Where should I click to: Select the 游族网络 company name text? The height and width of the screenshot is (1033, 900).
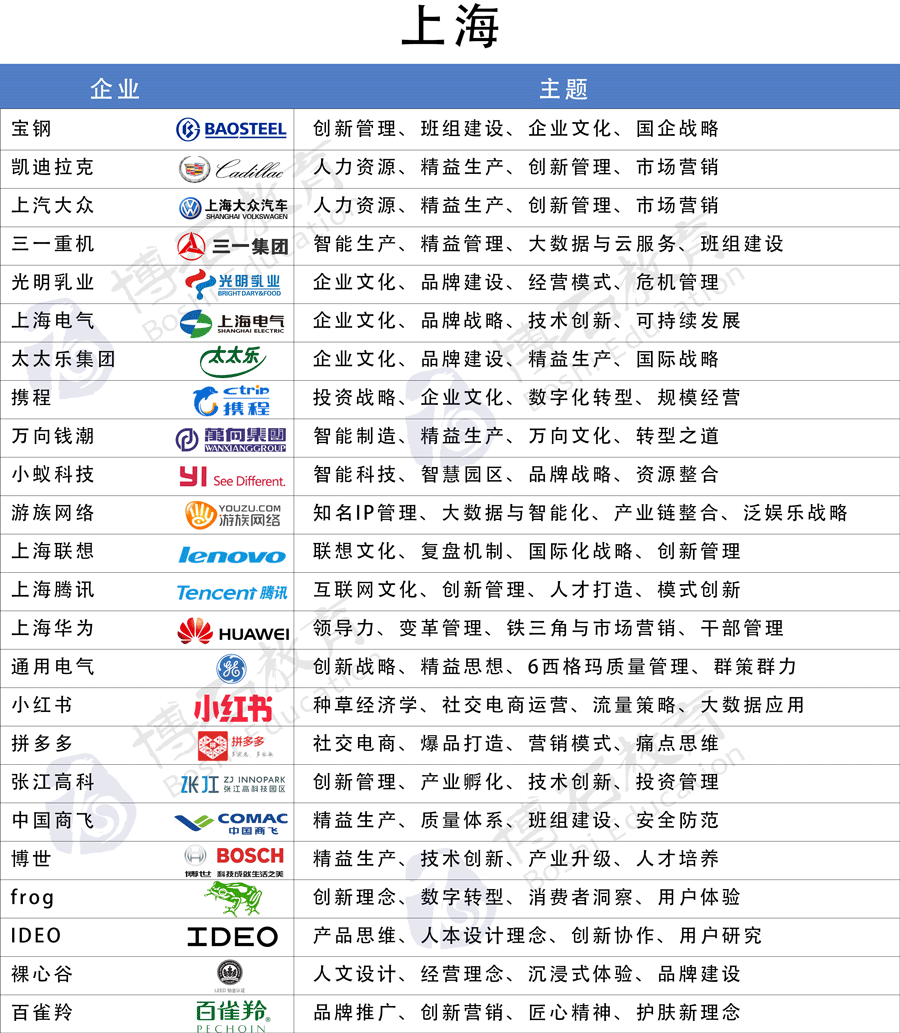click(x=53, y=513)
